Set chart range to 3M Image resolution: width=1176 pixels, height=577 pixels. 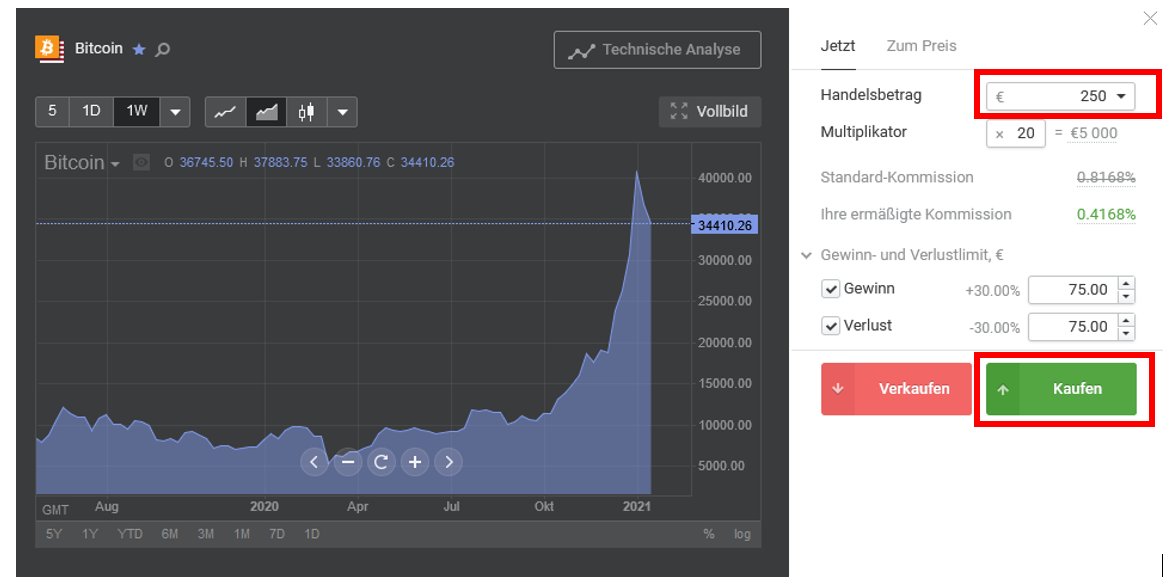coord(206,534)
